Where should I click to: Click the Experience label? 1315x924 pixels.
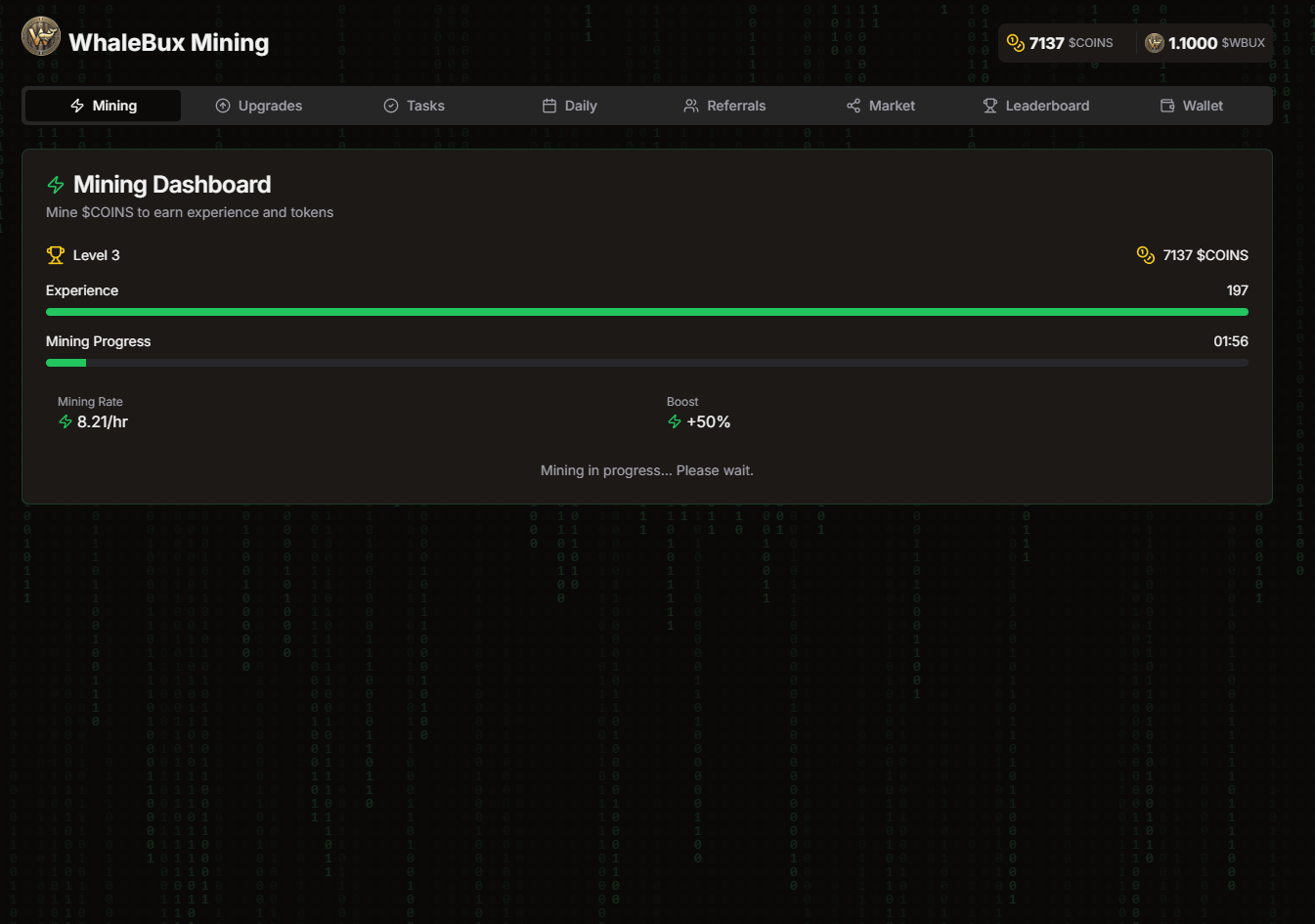(x=82, y=290)
